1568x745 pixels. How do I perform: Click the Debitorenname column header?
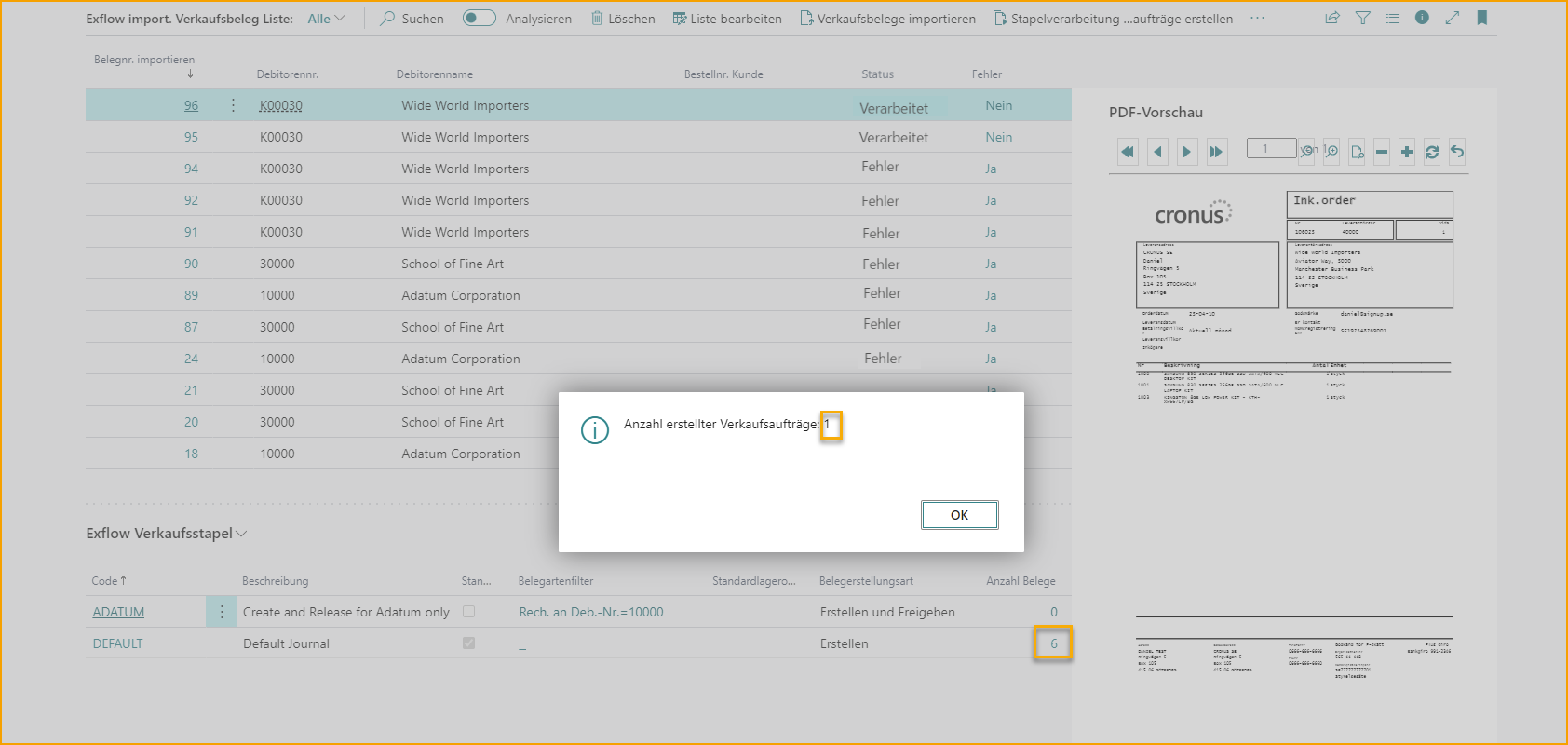coord(435,74)
